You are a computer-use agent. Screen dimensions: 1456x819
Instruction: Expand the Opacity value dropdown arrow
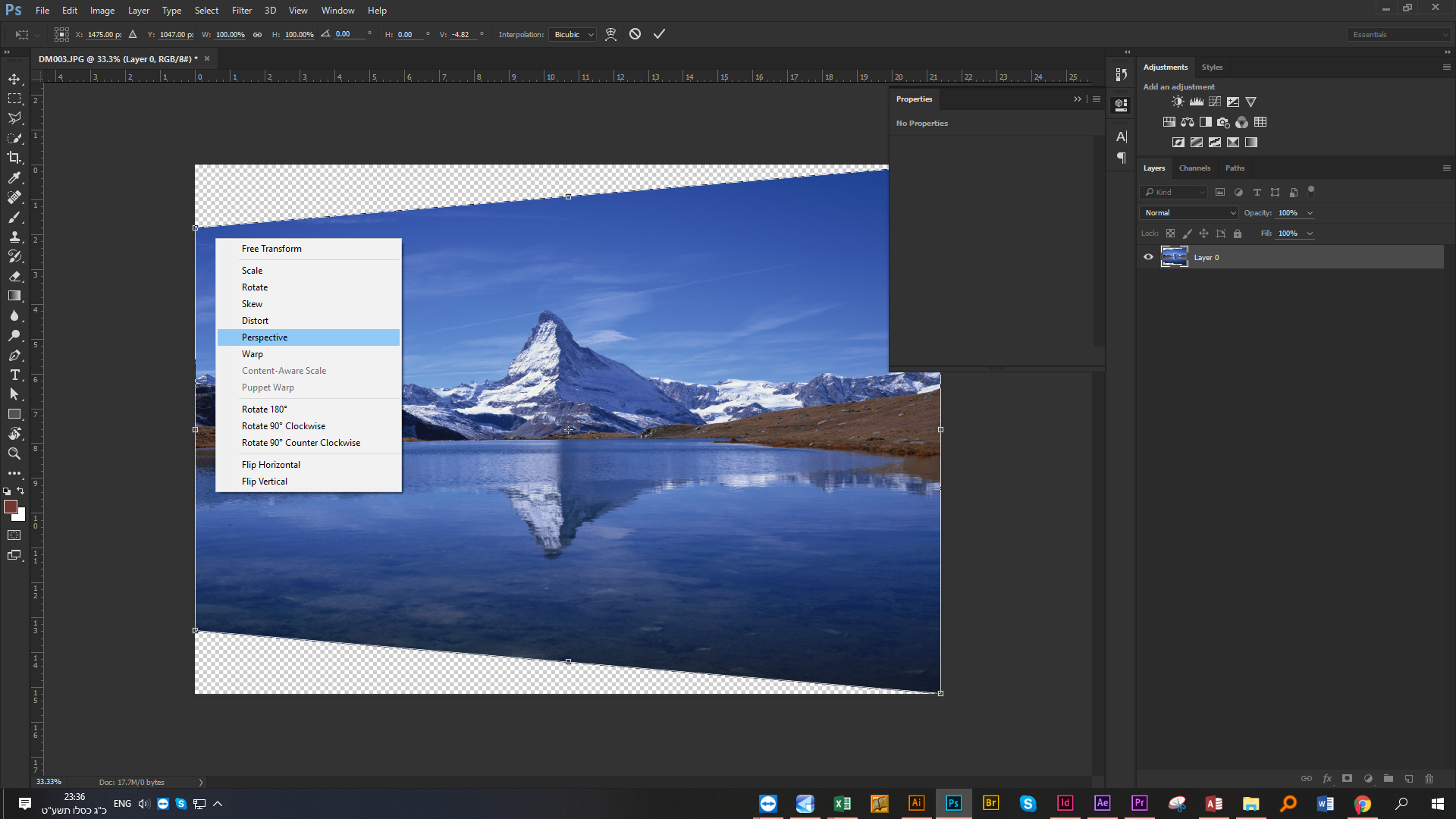coord(1310,213)
